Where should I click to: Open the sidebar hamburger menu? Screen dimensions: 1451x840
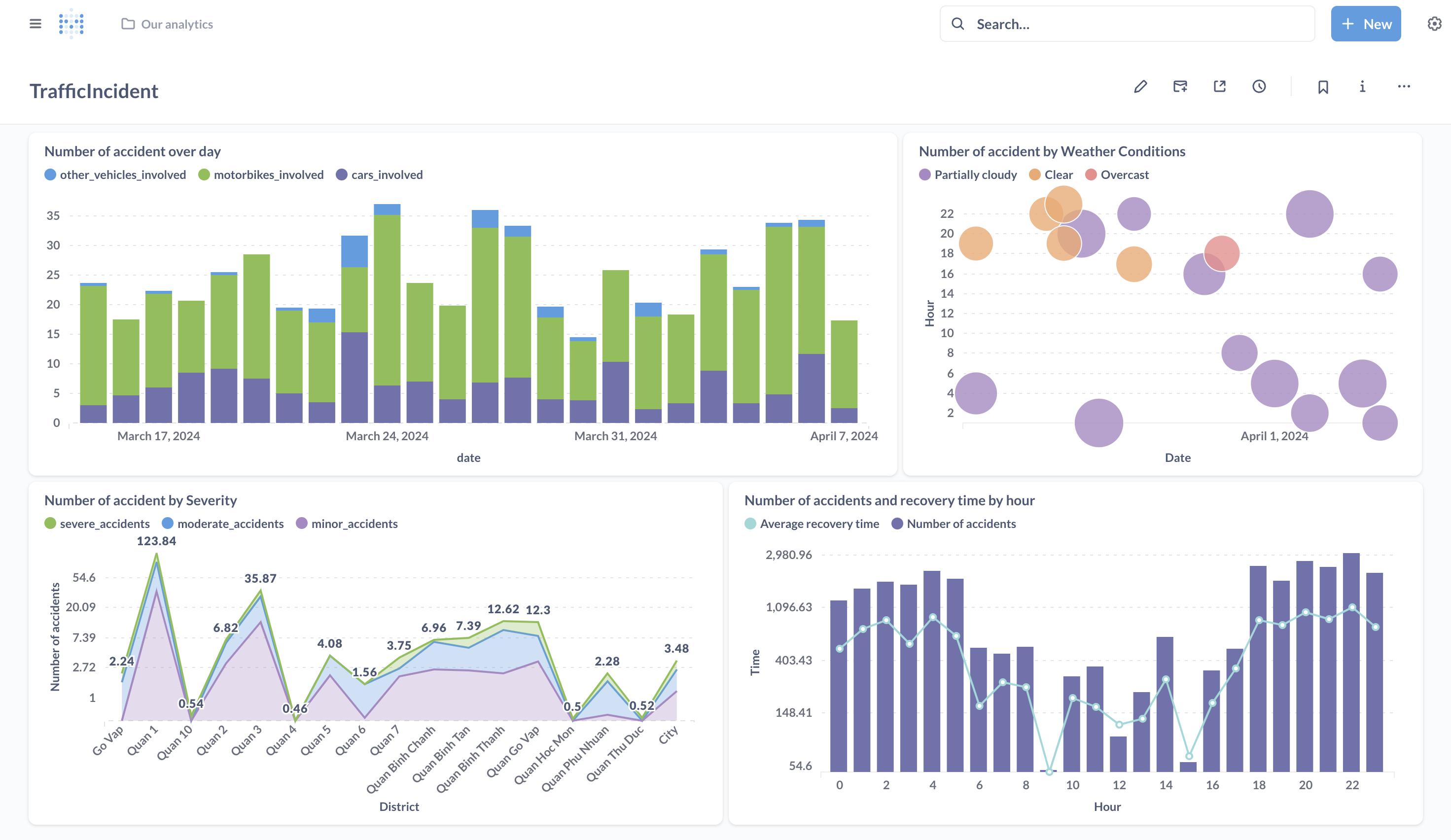click(35, 24)
